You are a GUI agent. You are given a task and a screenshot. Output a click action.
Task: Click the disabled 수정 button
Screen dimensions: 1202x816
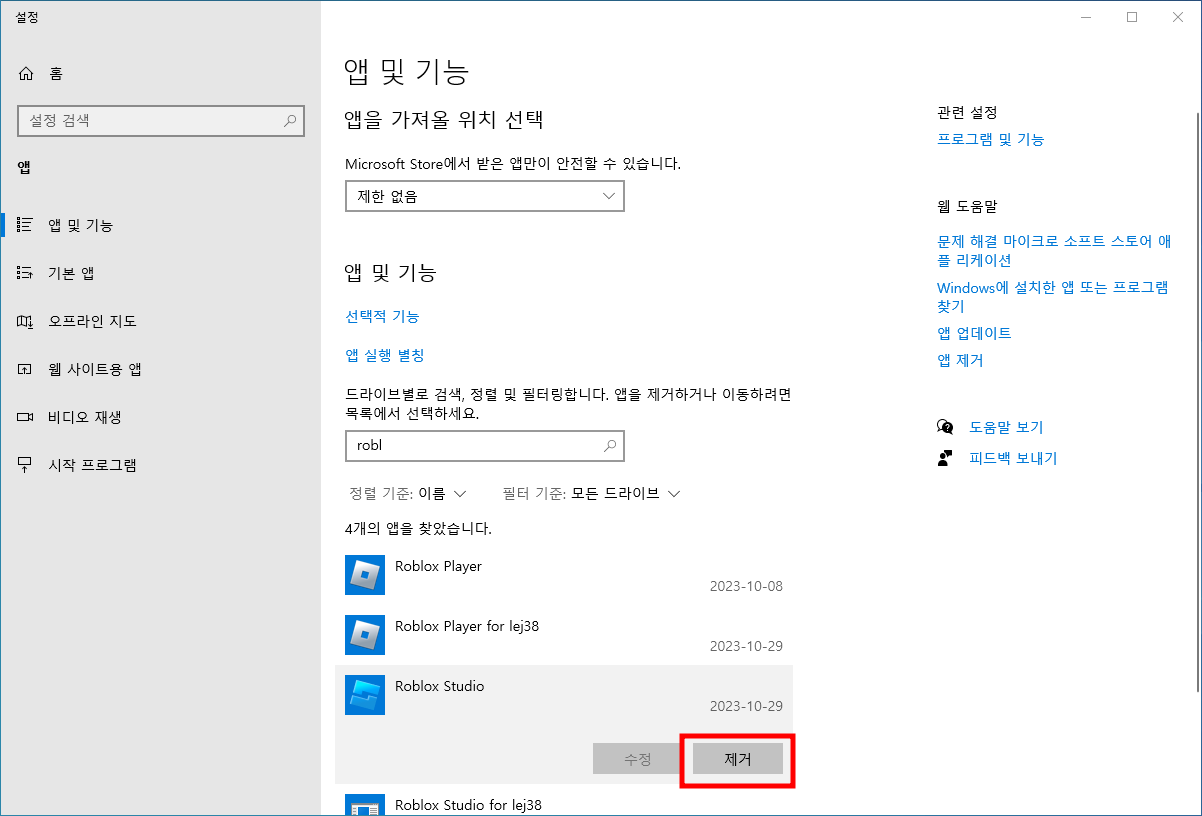pyautogui.click(x=638, y=759)
